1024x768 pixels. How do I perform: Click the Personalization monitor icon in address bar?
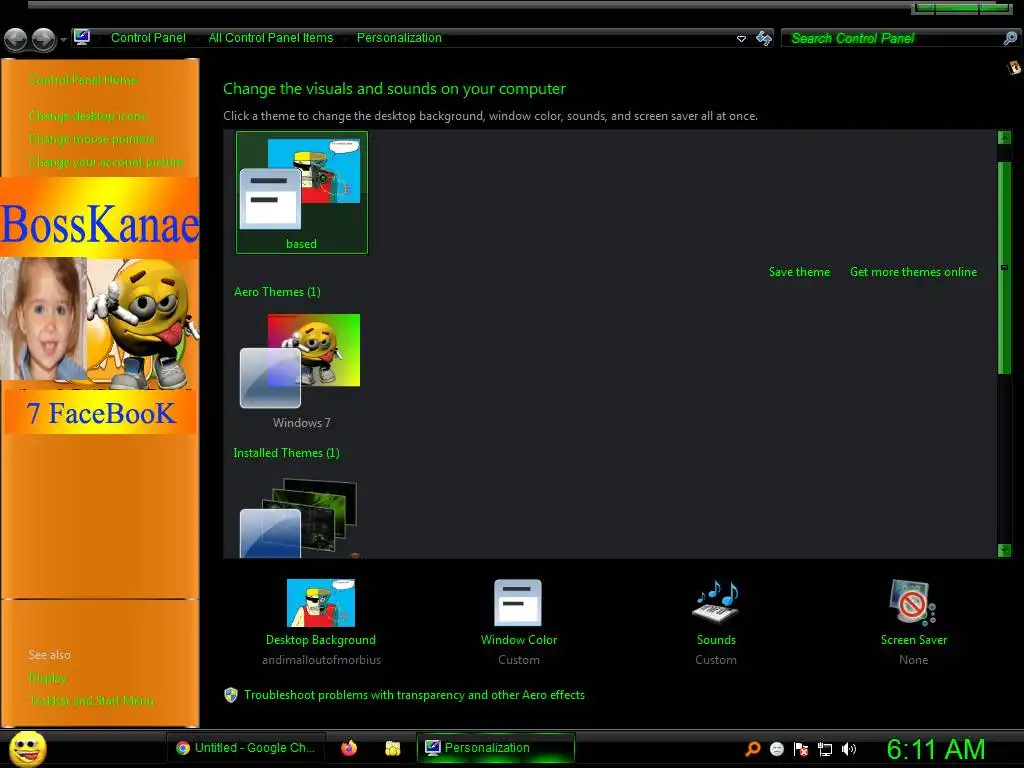tap(82, 37)
